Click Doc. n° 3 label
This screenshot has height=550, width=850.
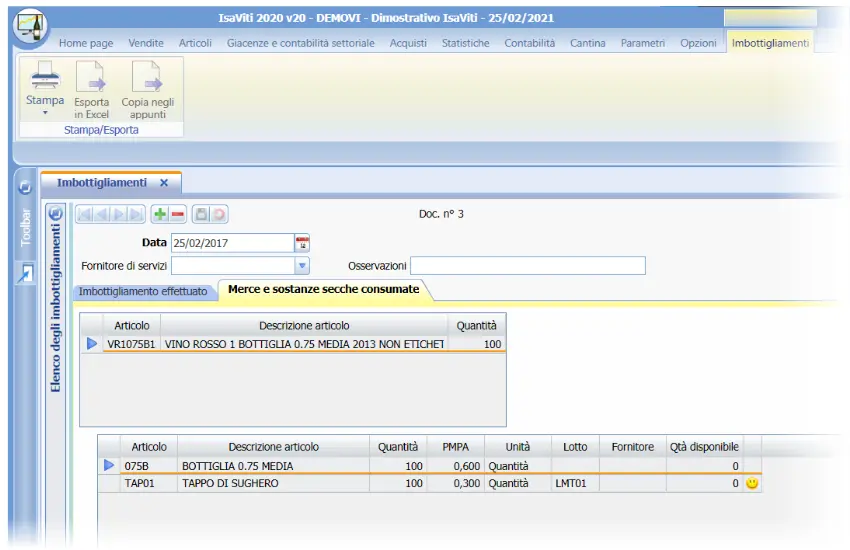(441, 214)
